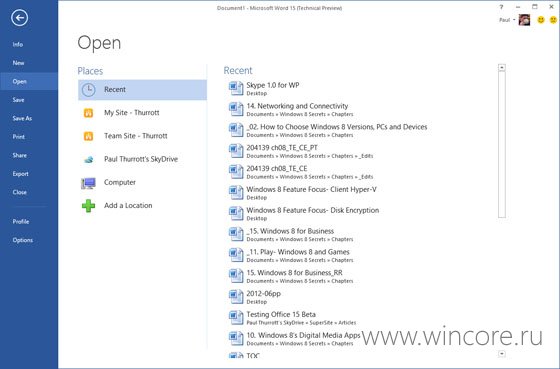Click the Word icon for 14. Networking and Connectivity
The height and width of the screenshot is (369, 560).
coord(236,109)
